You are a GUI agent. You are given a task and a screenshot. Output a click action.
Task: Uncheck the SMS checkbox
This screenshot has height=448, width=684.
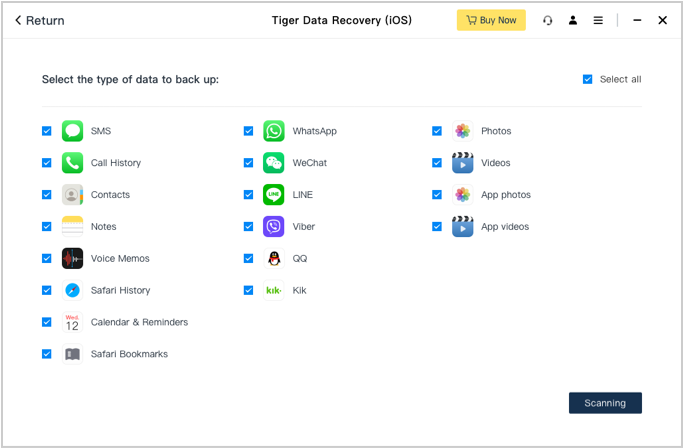click(x=47, y=131)
